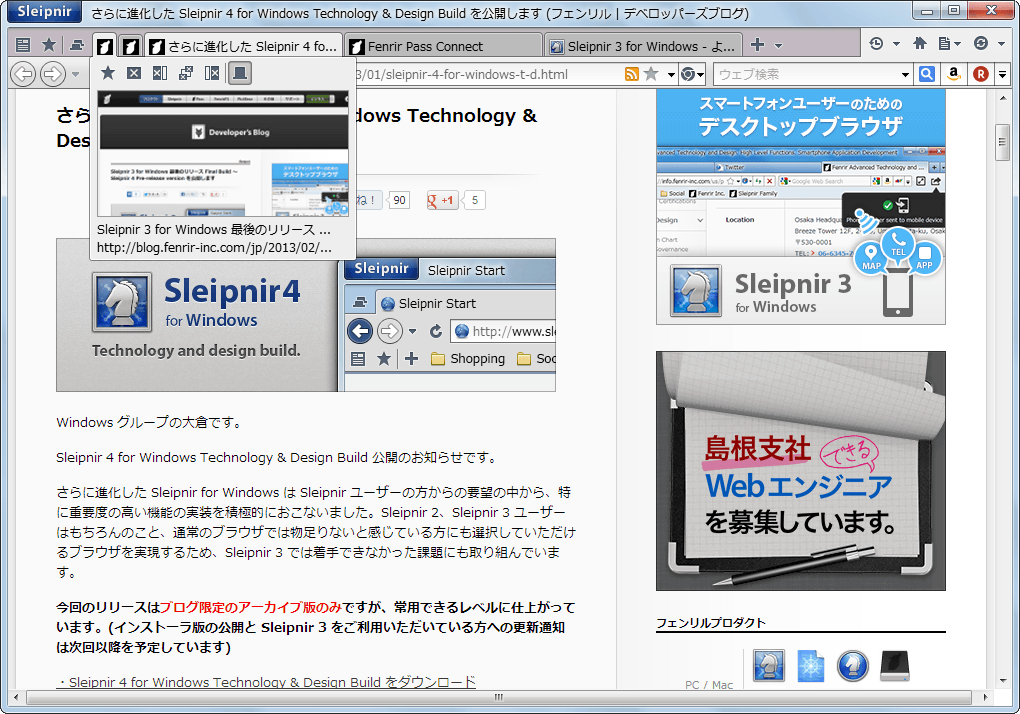1020x714 pixels.
Task: Click the vertical scrollbar thumb
Action: coord(1002,140)
